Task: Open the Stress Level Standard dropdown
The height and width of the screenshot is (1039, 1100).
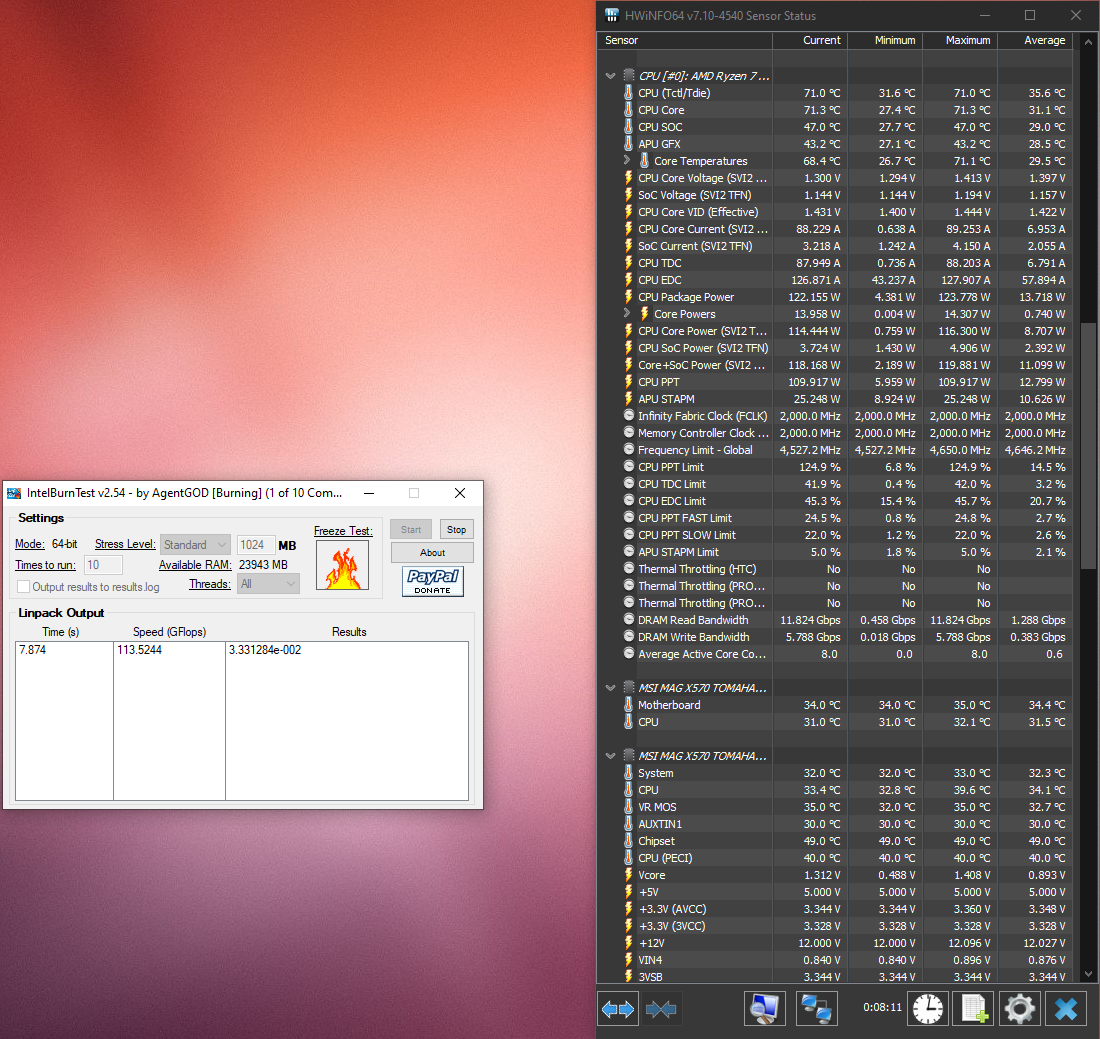Action: tap(195, 544)
